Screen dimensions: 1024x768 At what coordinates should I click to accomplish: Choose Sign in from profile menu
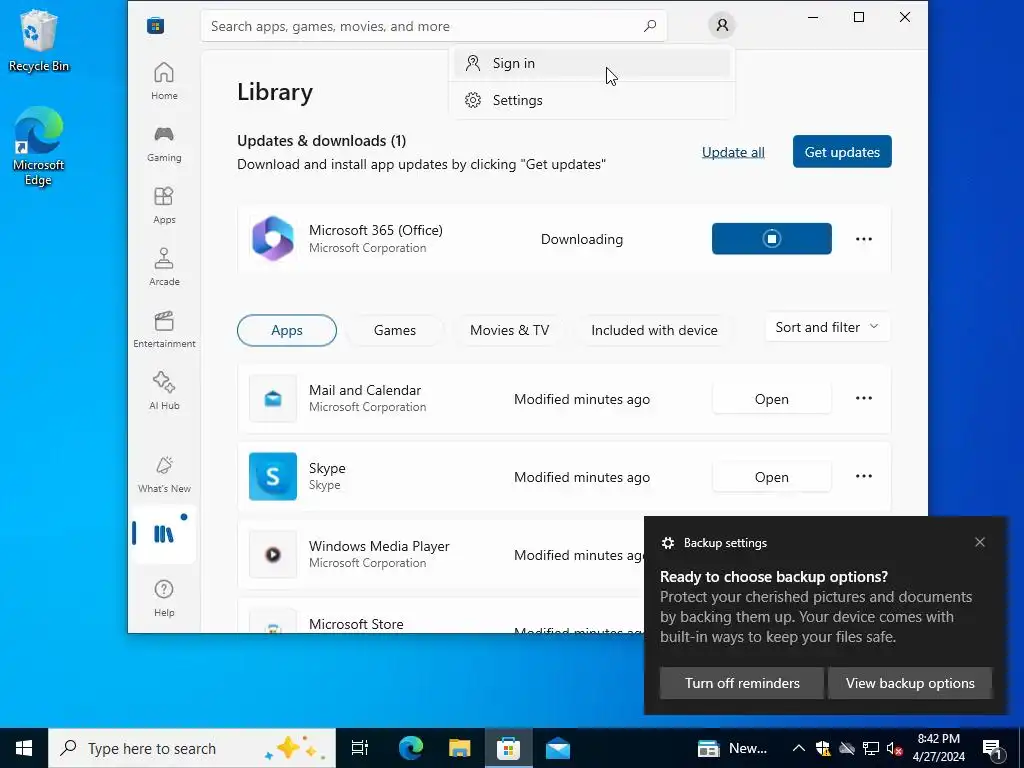[x=592, y=63]
